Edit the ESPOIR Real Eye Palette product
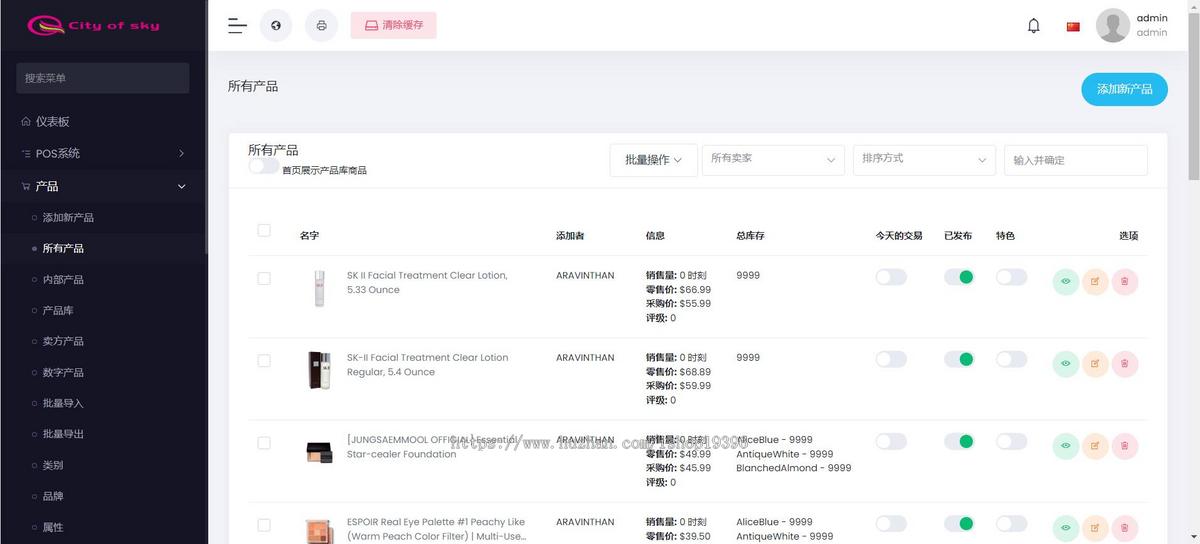Viewport: 1200px width, 544px height. 1095,528
